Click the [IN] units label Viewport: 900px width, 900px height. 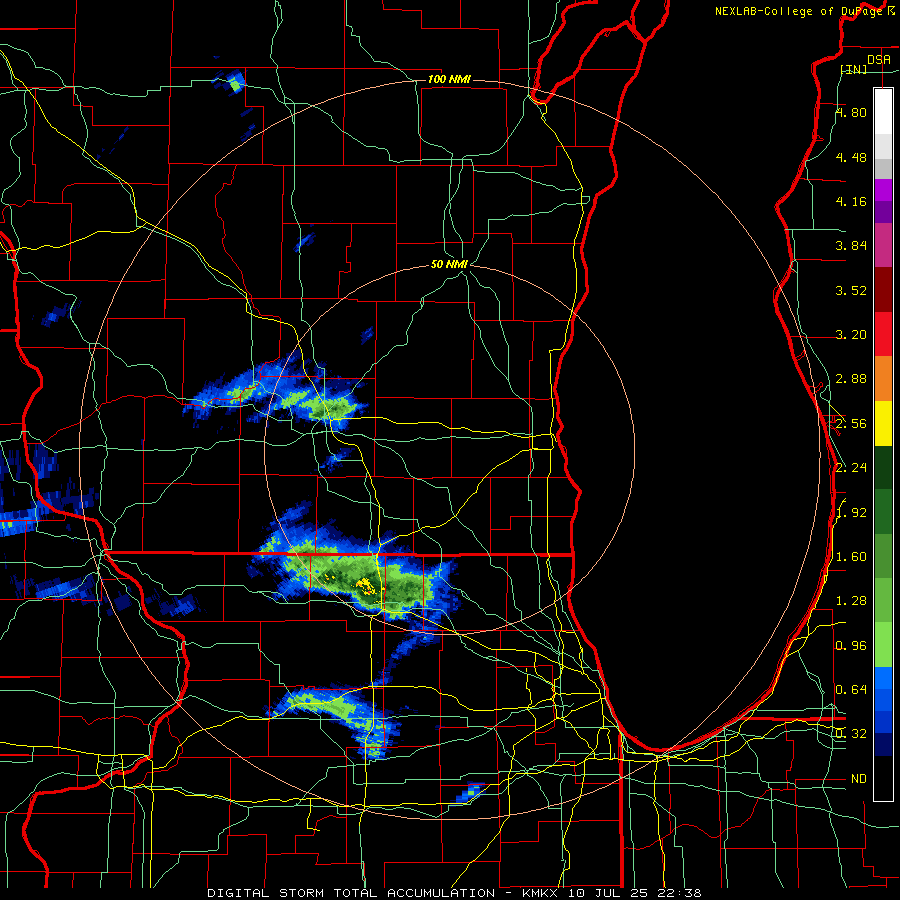pyautogui.click(x=854, y=69)
